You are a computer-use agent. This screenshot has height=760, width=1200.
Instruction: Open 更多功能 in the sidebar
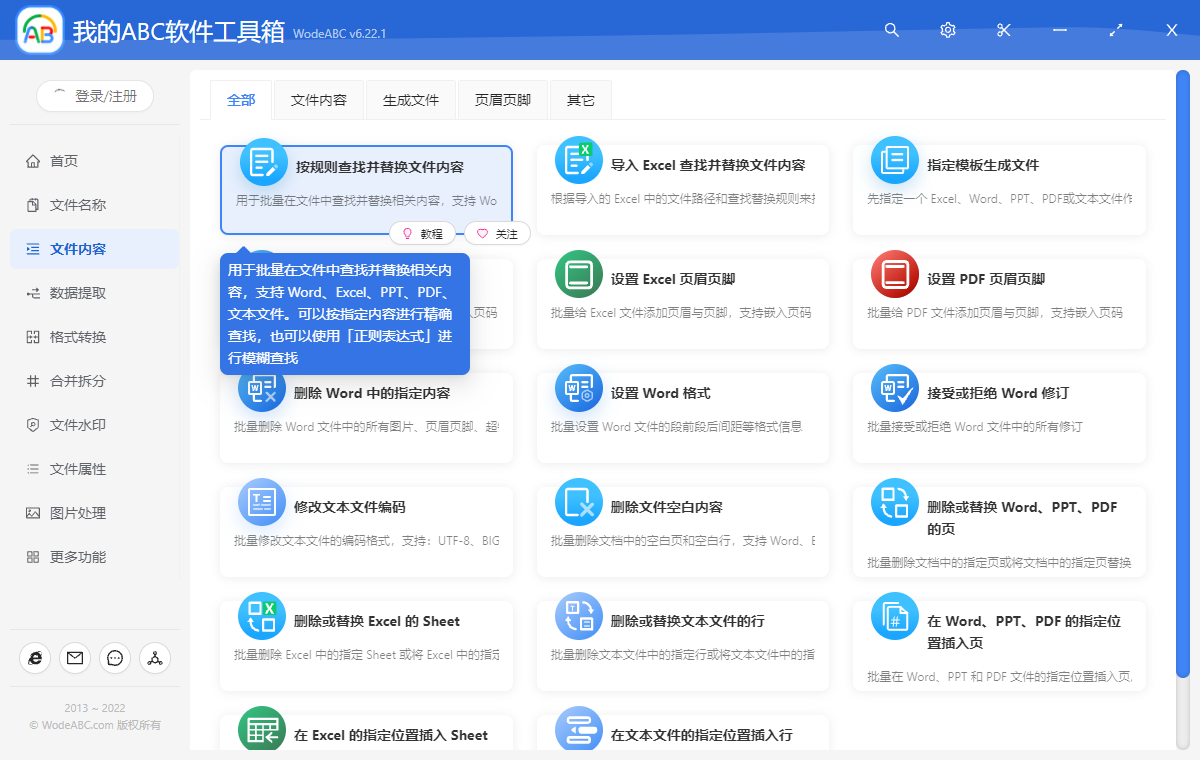(x=78, y=557)
